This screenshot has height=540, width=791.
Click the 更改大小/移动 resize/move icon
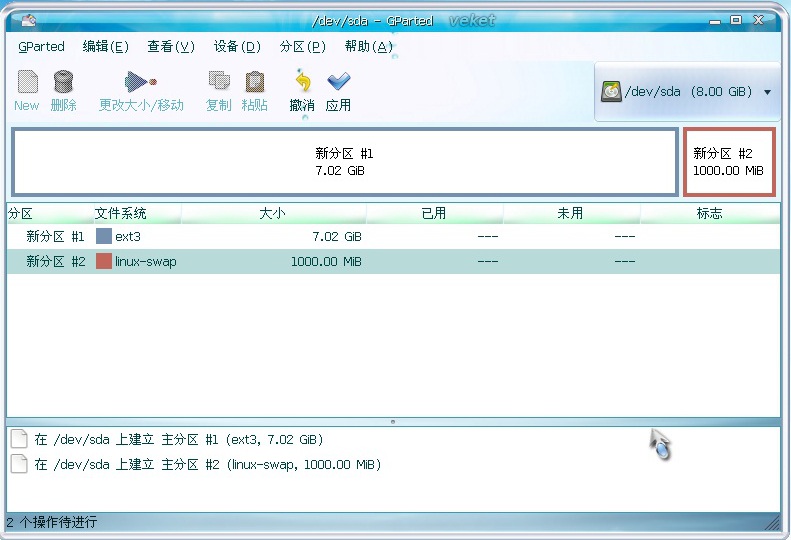pos(141,82)
